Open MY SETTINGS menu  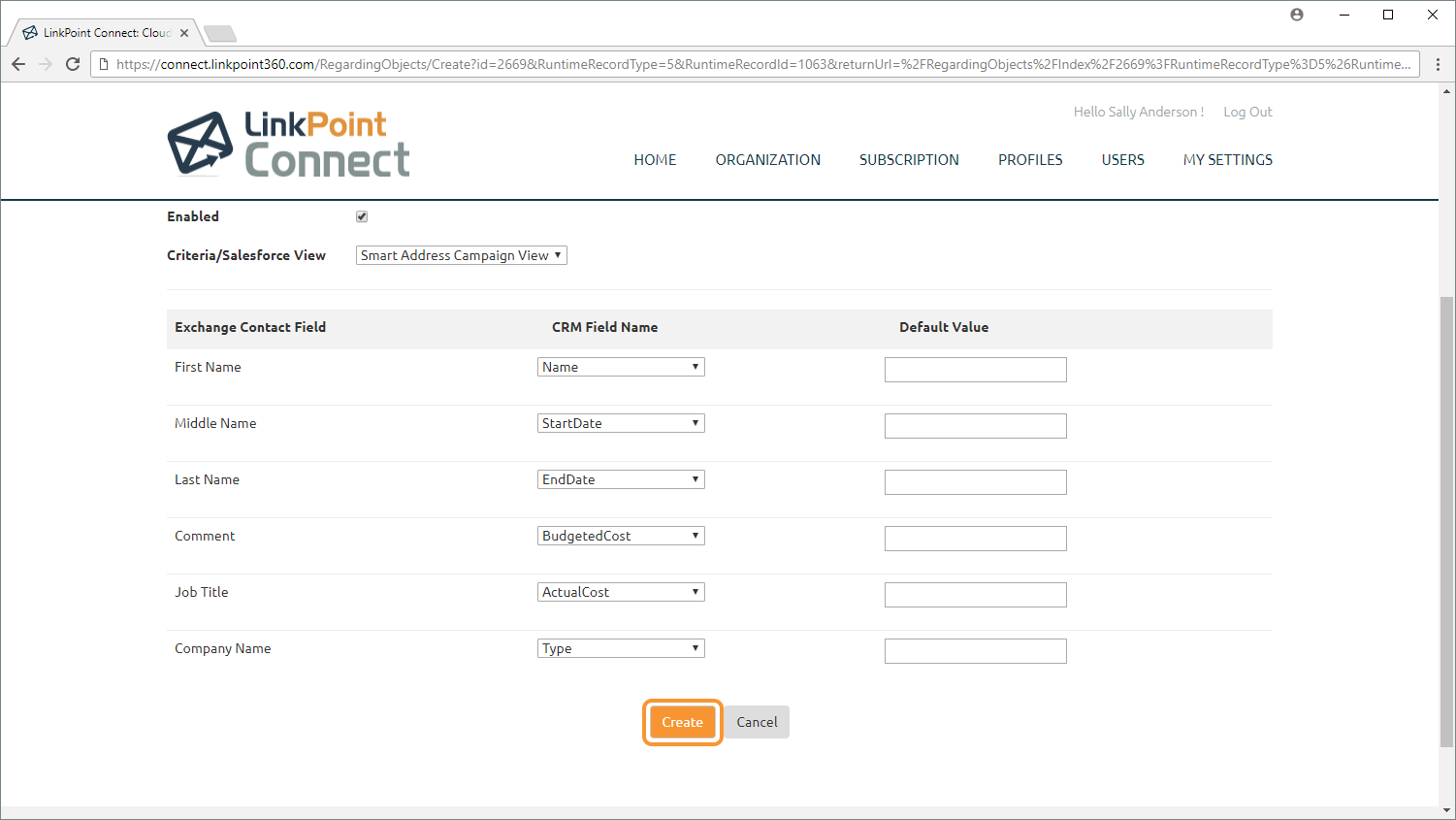[x=1228, y=160]
